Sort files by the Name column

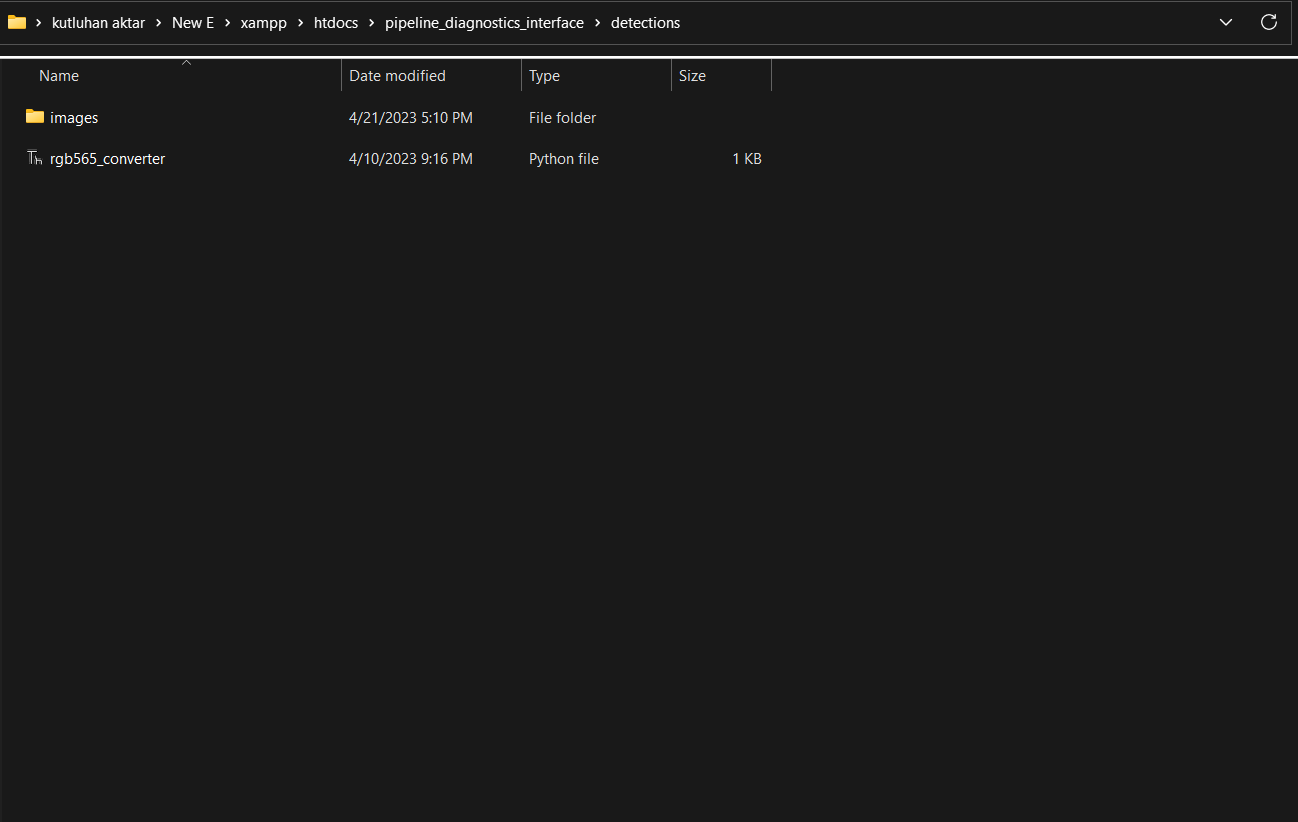coord(58,75)
